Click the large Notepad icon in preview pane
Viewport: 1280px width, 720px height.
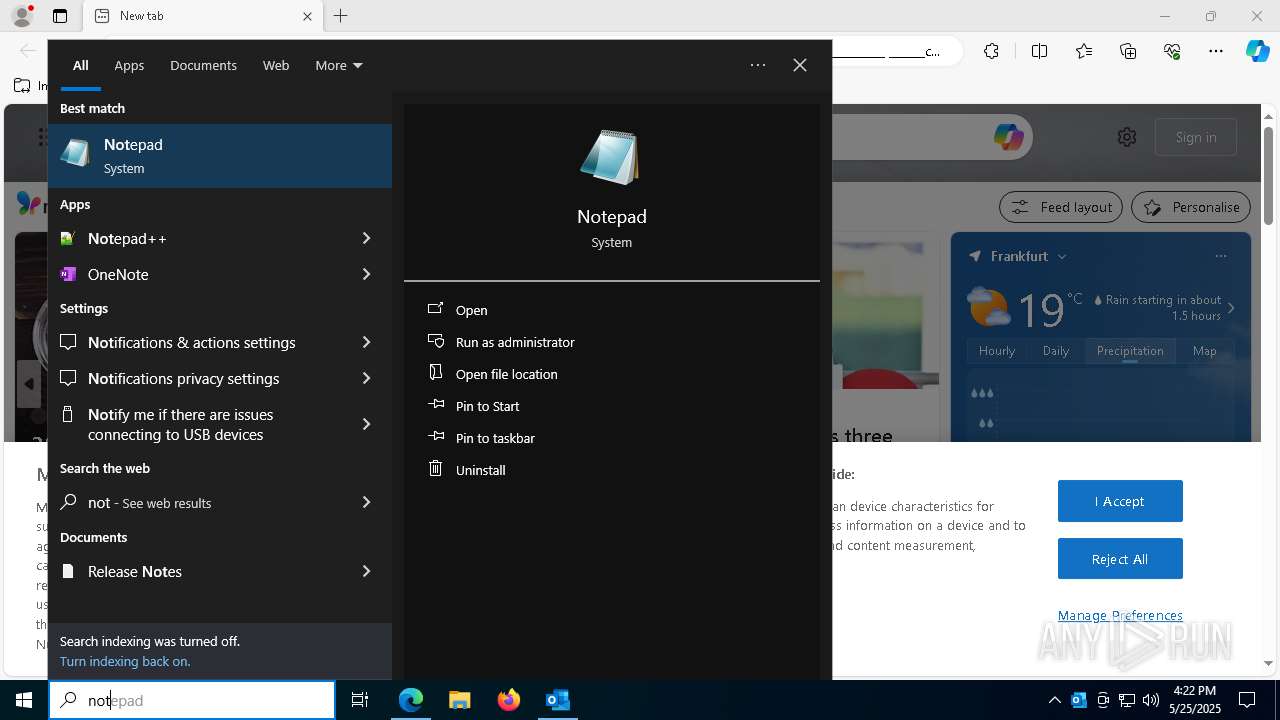(x=611, y=157)
